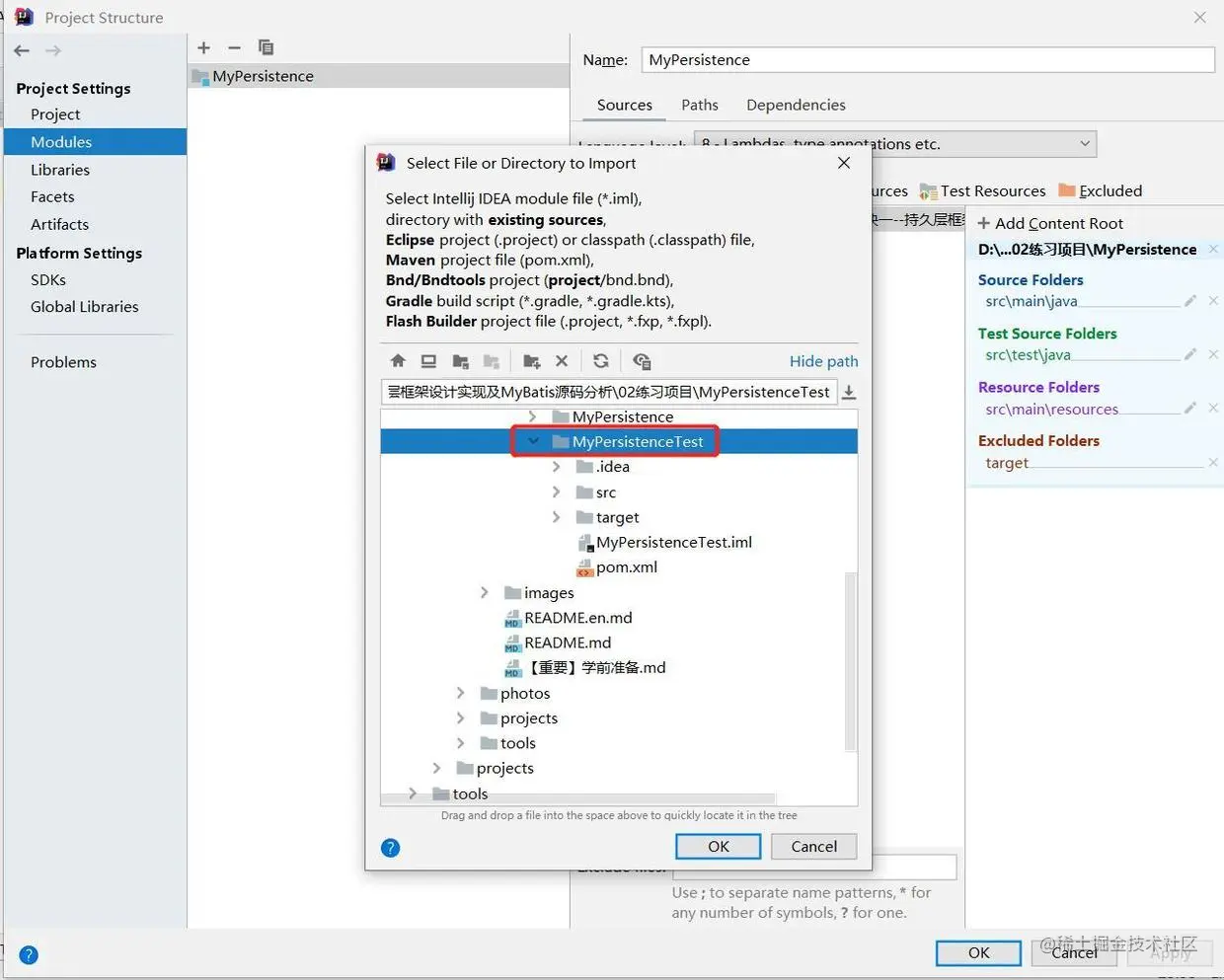Click into the directory path field
Screen dimensions: 1224x980
(x=609, y=392)
